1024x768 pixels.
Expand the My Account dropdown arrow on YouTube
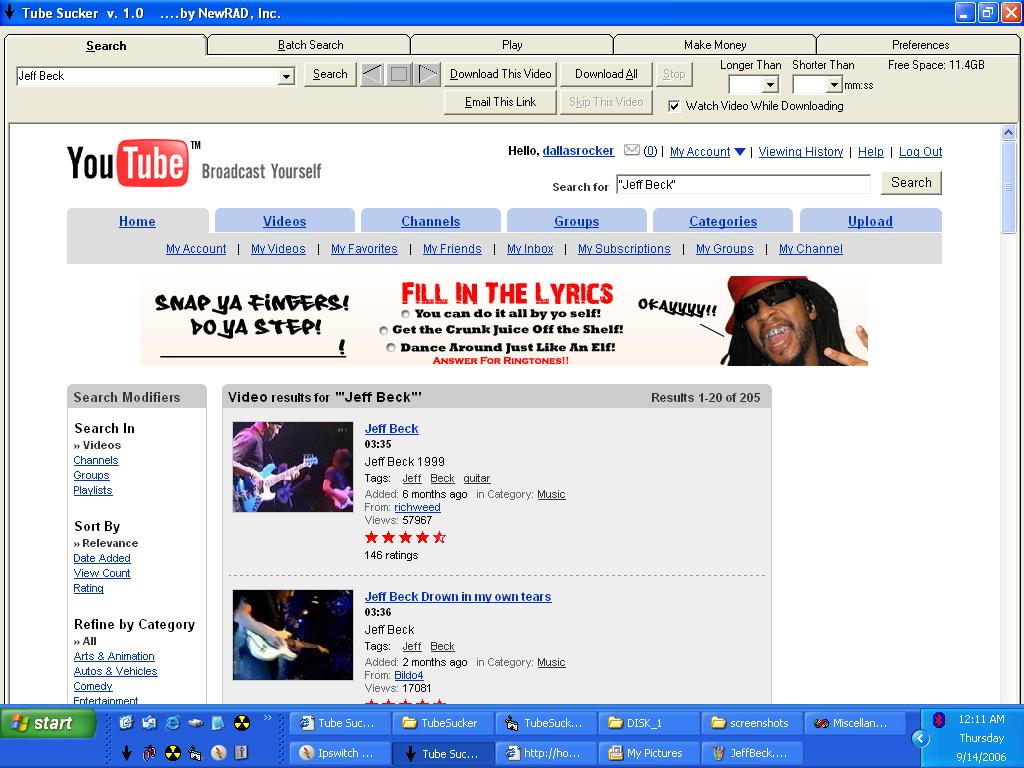pos(740,152)
